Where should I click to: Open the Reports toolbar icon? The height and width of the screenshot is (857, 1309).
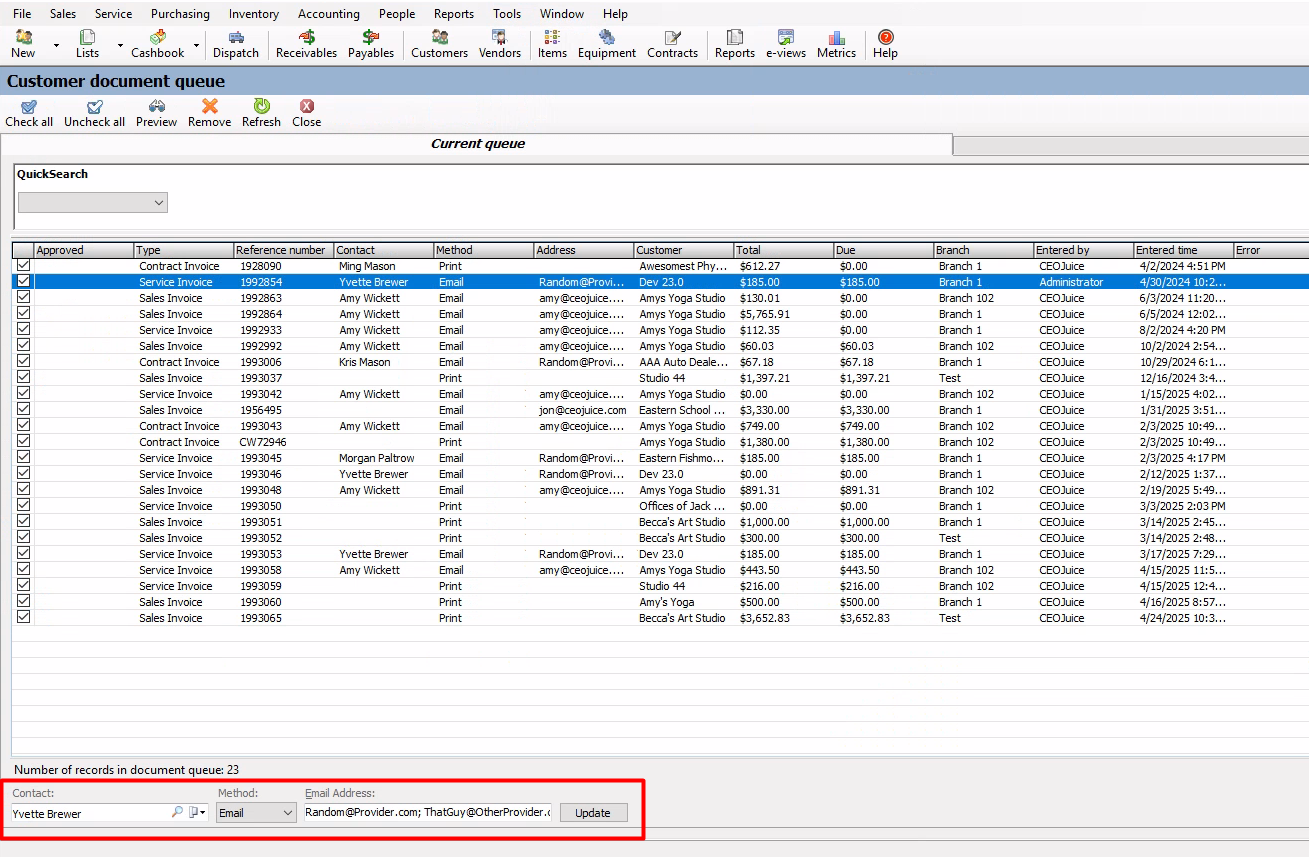(735, 44)
